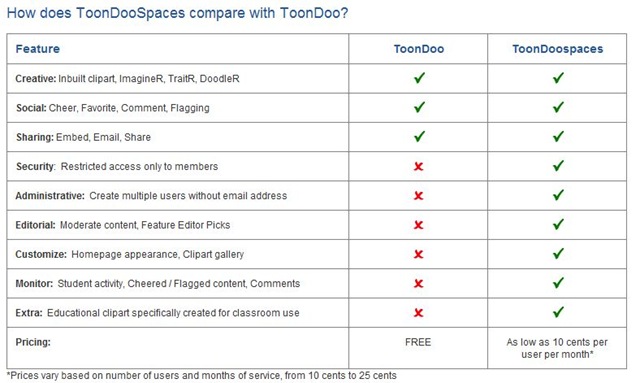The image size is (640, 383).
Task: Click red X for Administrative under ToonDoo
Action: tap(418, 196)
